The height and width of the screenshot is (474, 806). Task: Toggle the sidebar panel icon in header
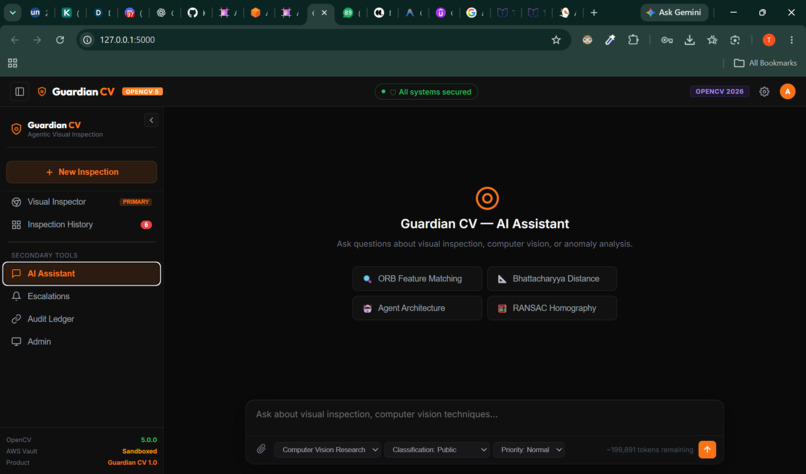(20, 92)
